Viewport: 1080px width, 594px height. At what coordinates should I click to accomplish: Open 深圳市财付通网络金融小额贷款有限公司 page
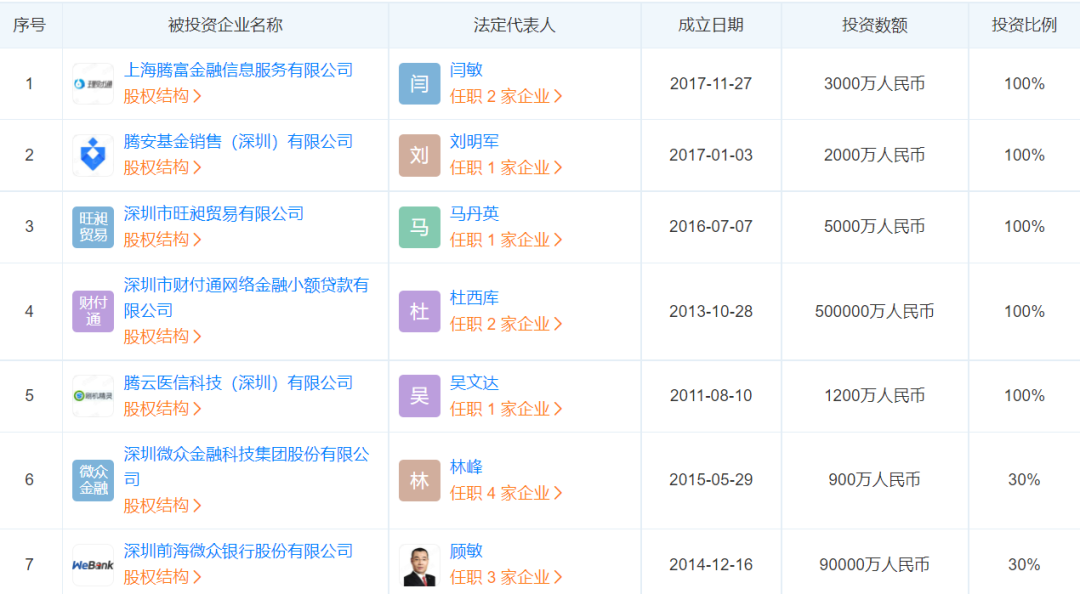(x=247, y=298)
